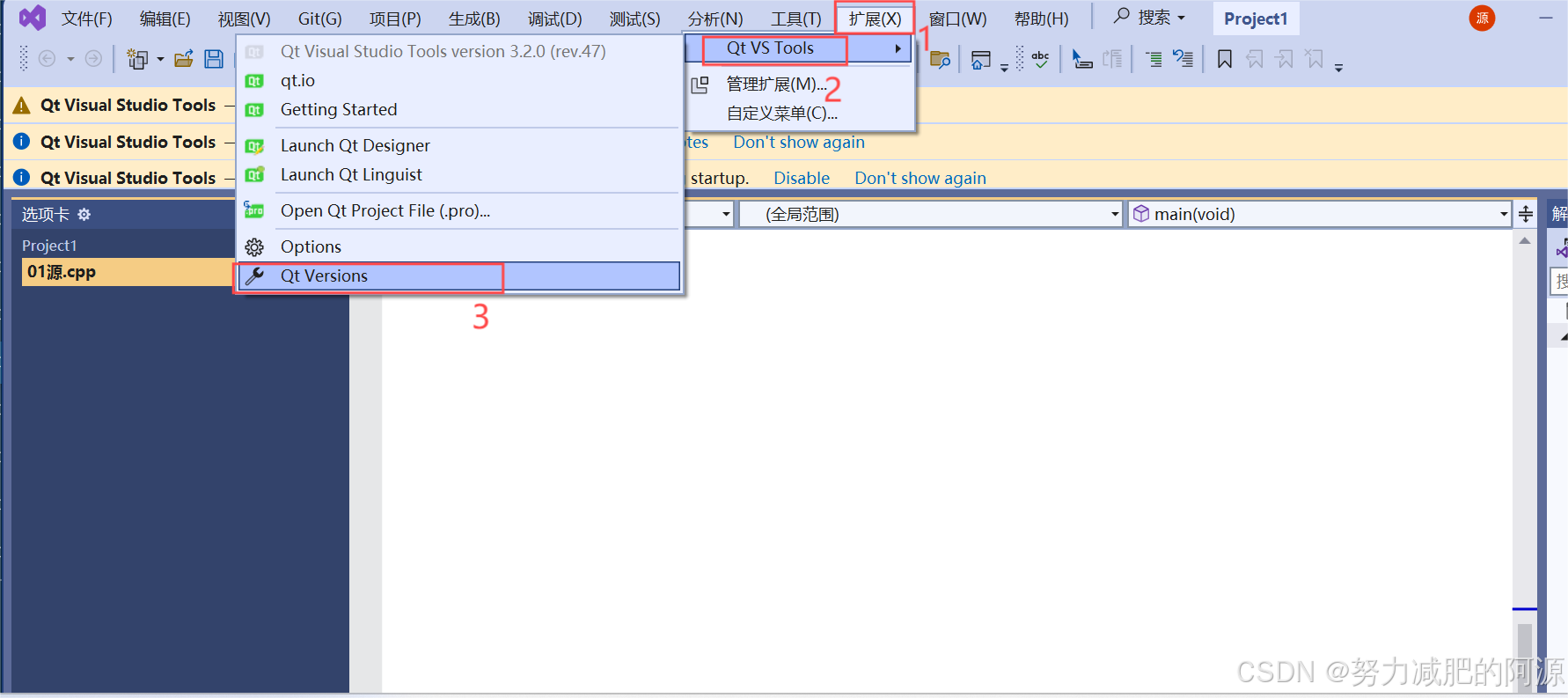Image resolution: width=1568 pixels, height=698 pixels.
Task: Click the wrench icon beside Qt Versions
Action: [x=254, y=276]
